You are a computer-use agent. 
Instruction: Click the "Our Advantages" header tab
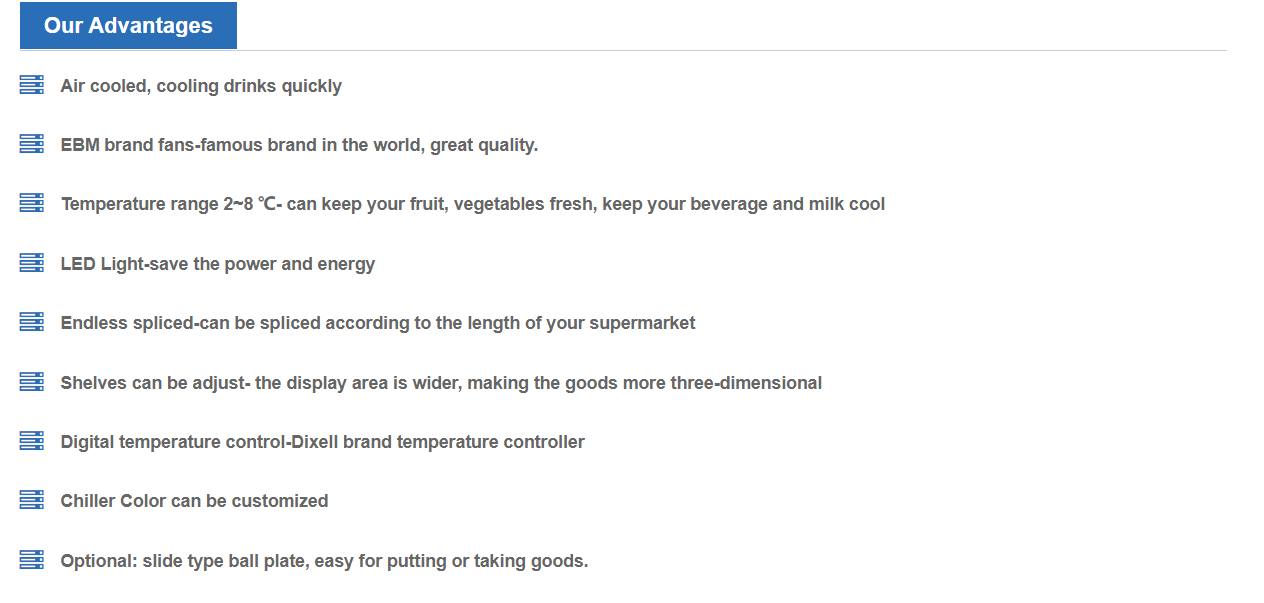[x=128, y=26]
